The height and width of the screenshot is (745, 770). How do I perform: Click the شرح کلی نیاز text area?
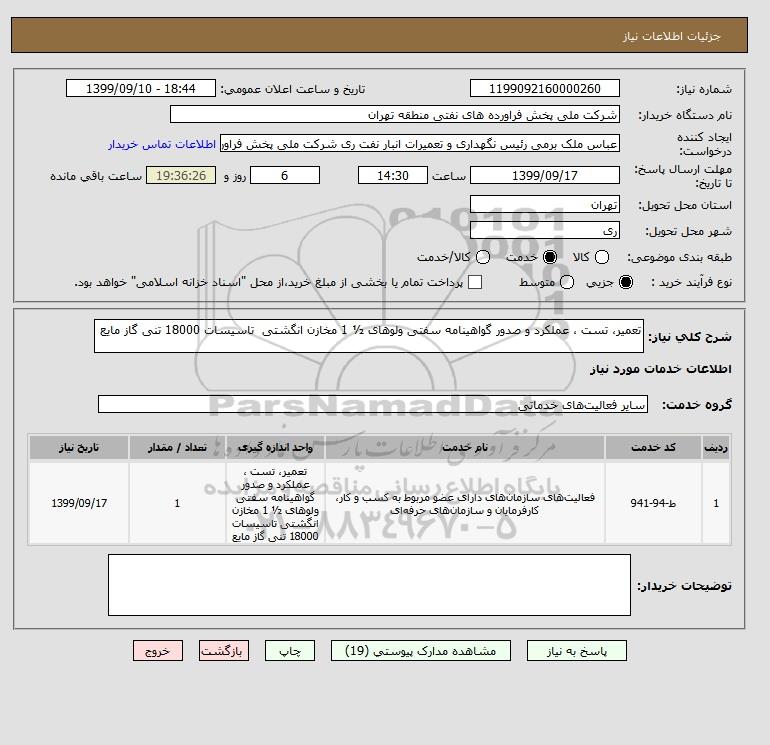[x=369, y=336]
